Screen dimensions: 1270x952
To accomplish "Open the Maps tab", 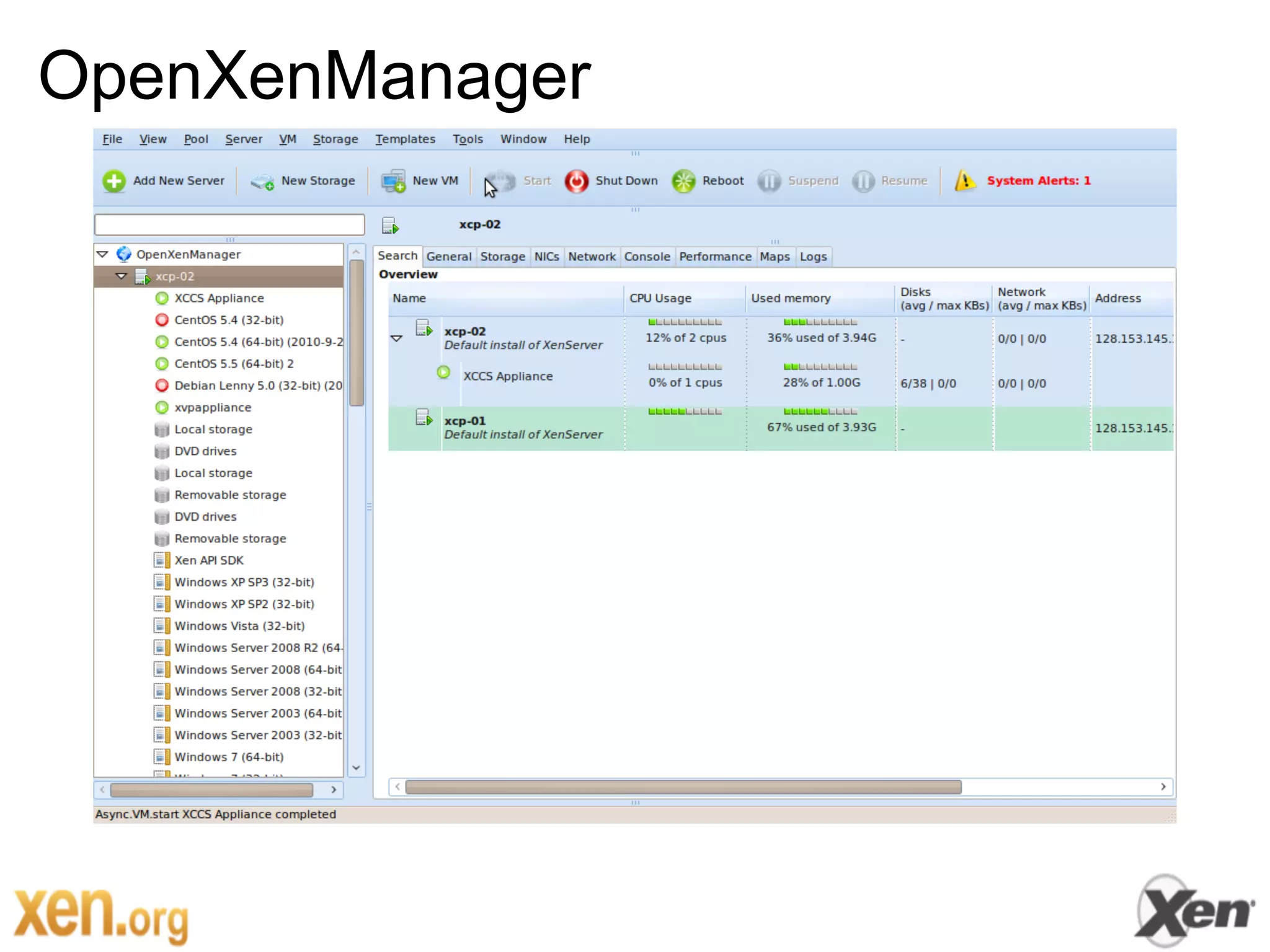I will pyautogui.click(x=775, y=257).
